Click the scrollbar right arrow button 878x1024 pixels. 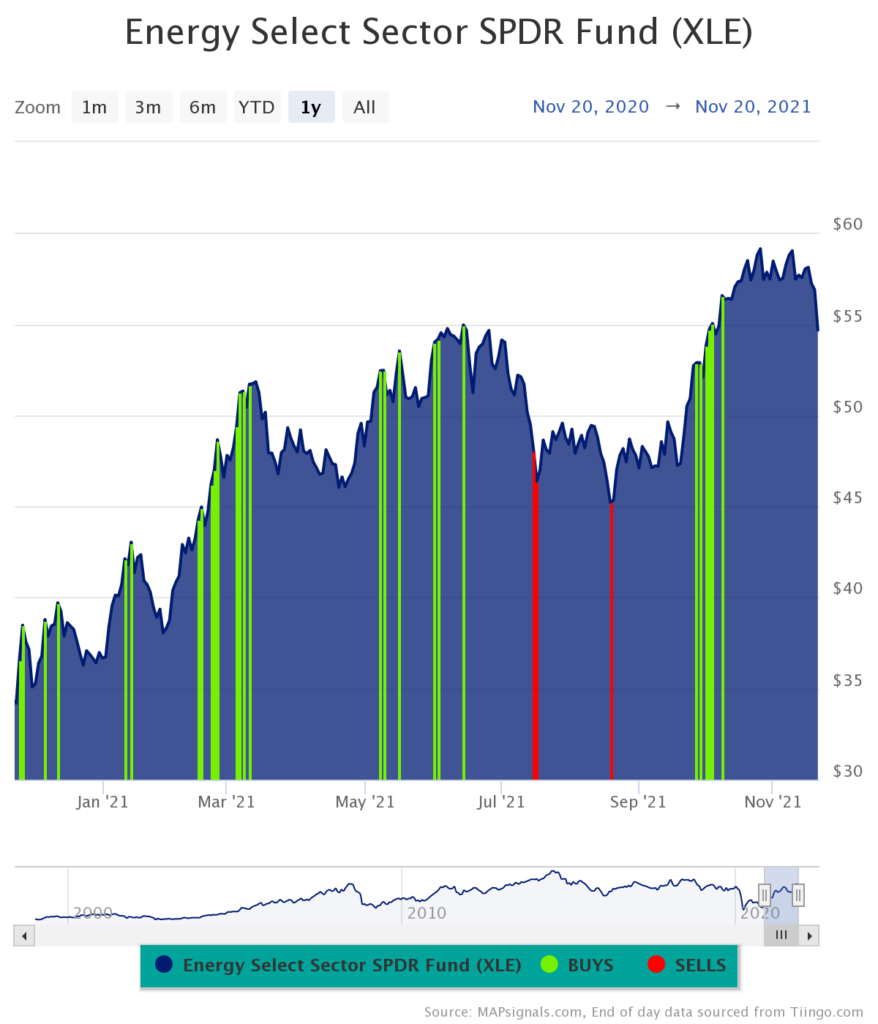[x=810, y=935]
